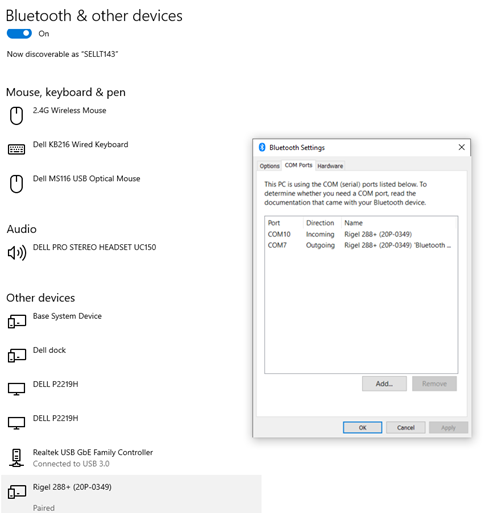Image resolution: width=493 pixels, height=513 pixels.
Task: Select Base System Device entry
Action: [x=67, y=316]
